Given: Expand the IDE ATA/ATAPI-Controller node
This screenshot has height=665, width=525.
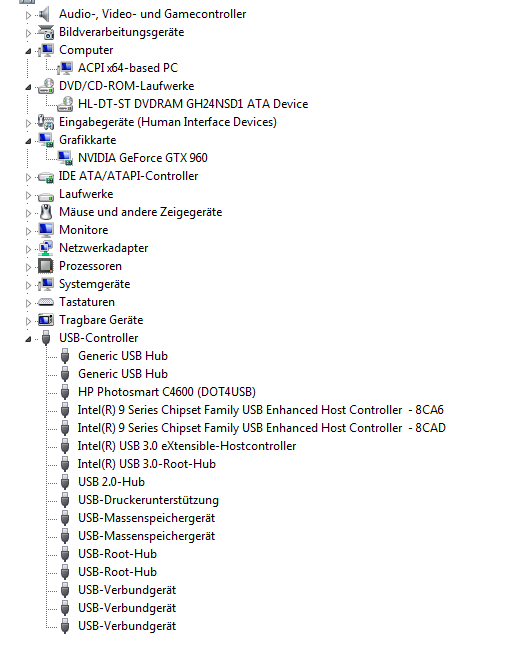Looking at the screenshot, I should pyautogui.click(x=28, y=177).
